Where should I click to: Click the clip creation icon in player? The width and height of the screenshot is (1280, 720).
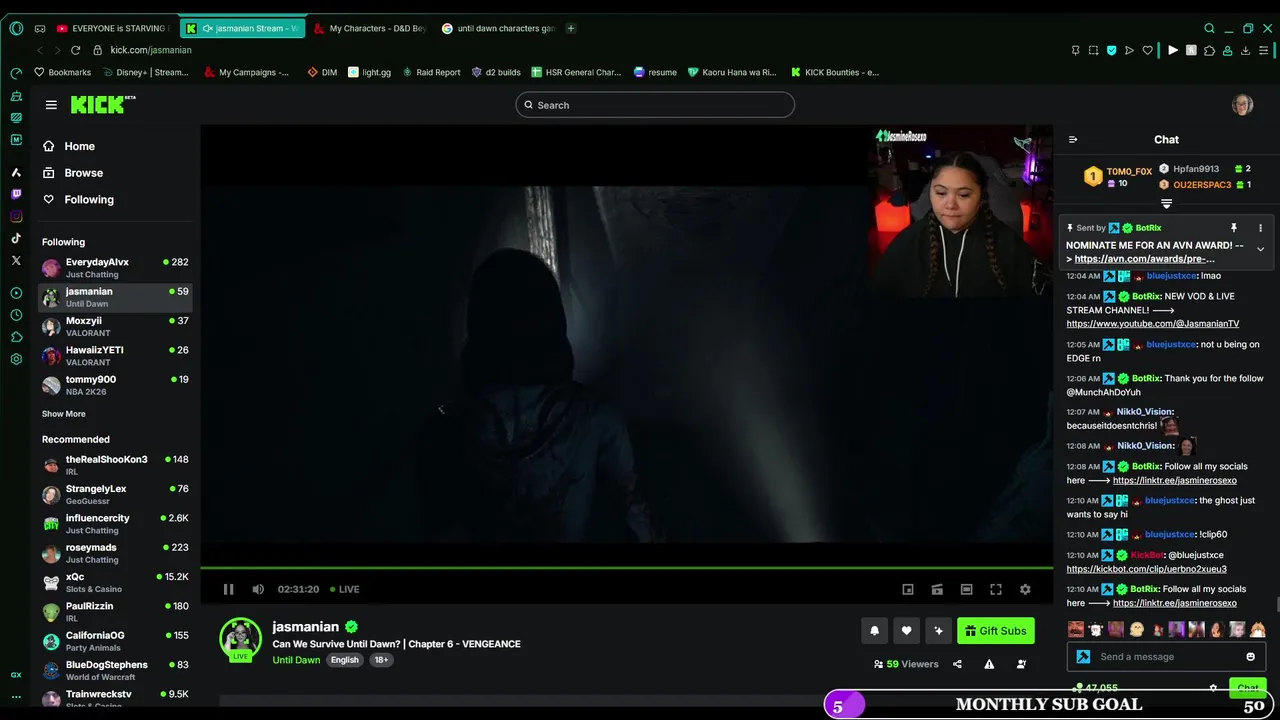coord(937,589)
